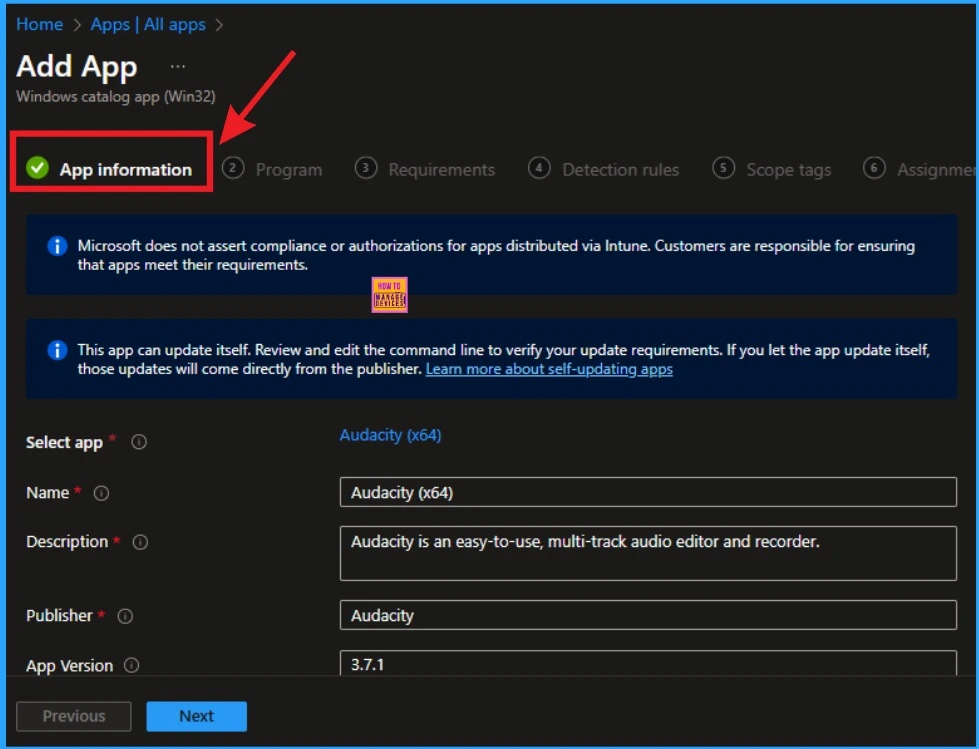Click into the Description text area
The image size is (979, 749).
click(648, 553)
